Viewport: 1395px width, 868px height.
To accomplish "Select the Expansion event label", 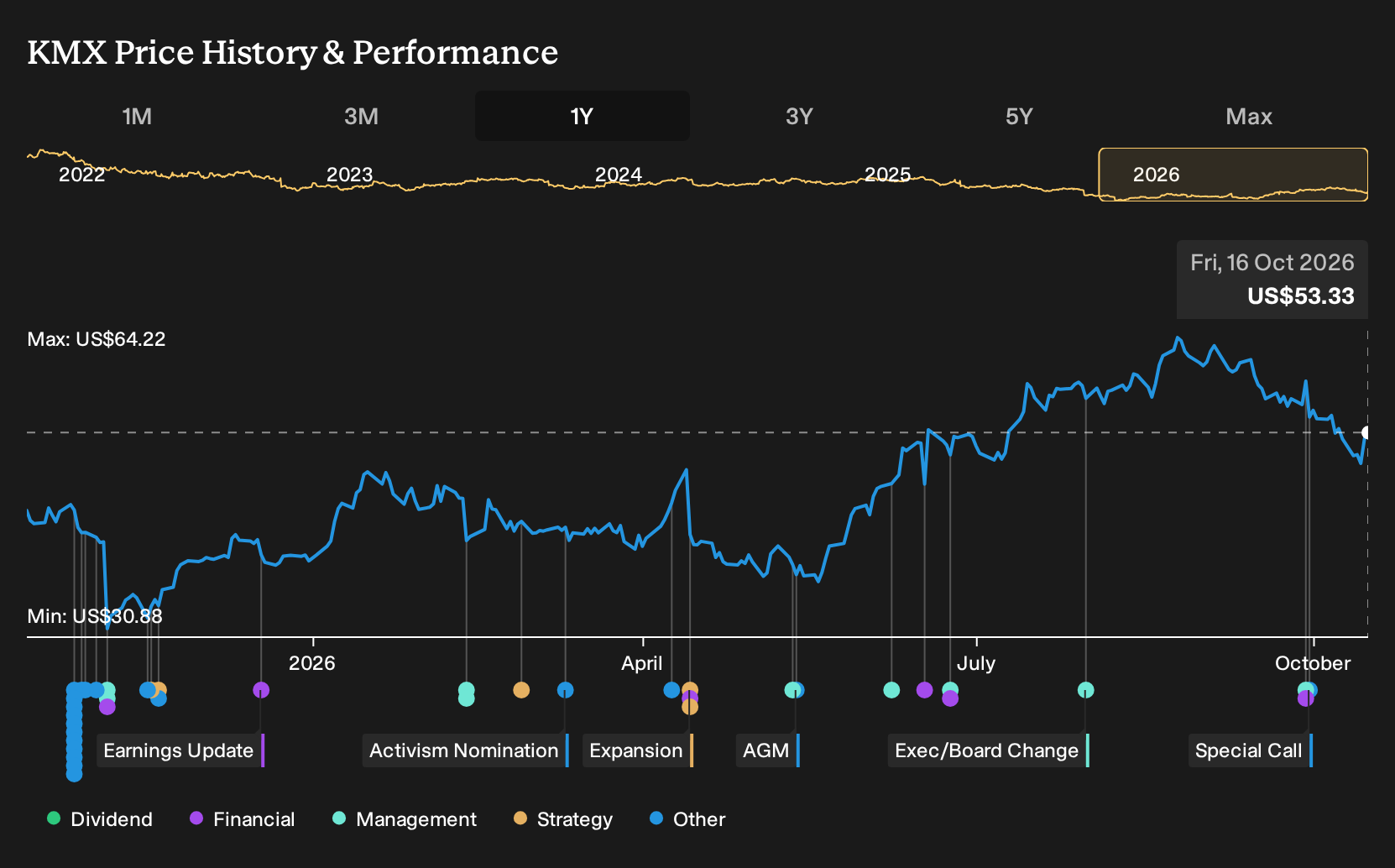I will (638, 750).
